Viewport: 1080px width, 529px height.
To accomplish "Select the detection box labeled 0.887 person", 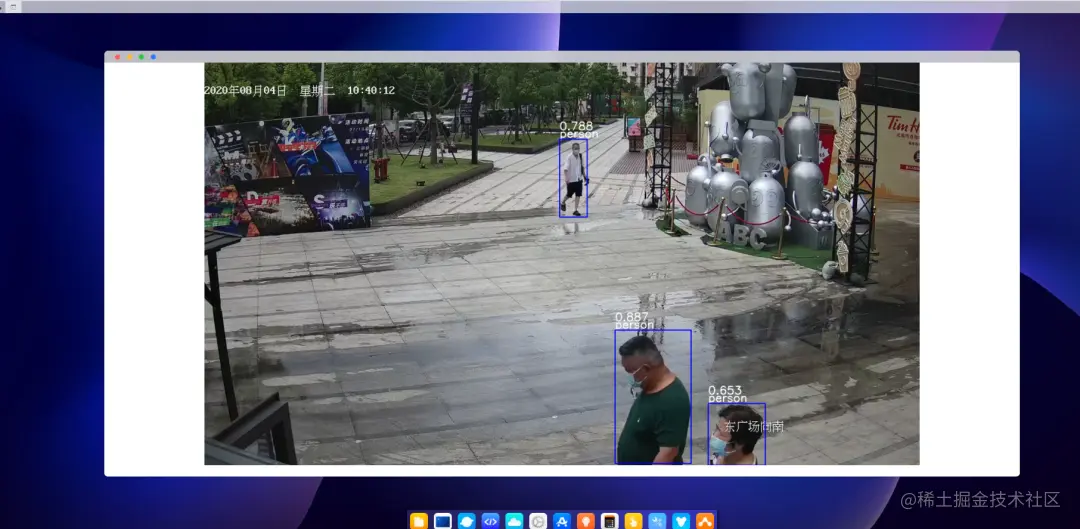I will tap(653, 397).
